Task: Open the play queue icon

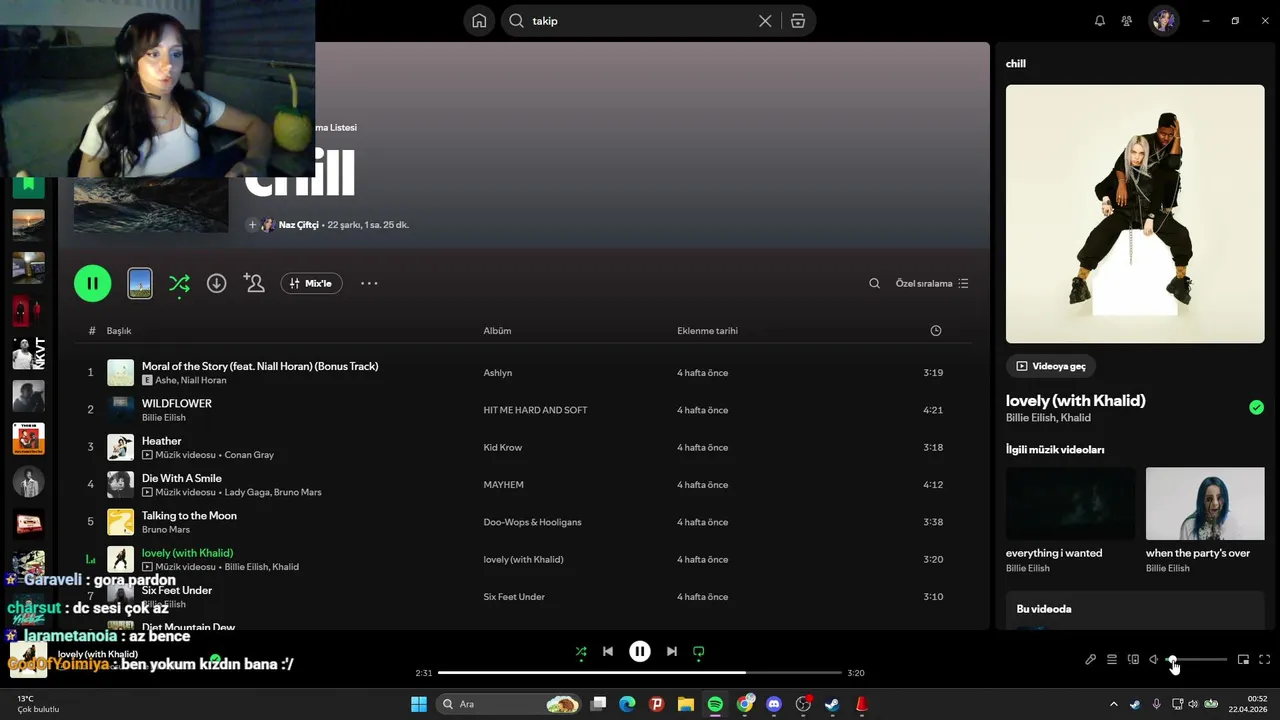Action: (1111, 660)
